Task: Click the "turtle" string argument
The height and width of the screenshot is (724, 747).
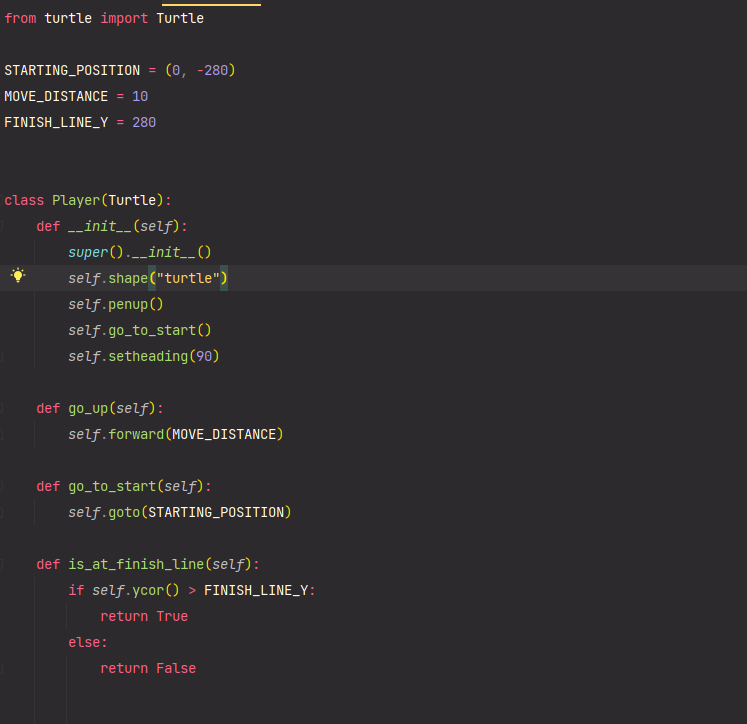Action: [x=188, y=278]
